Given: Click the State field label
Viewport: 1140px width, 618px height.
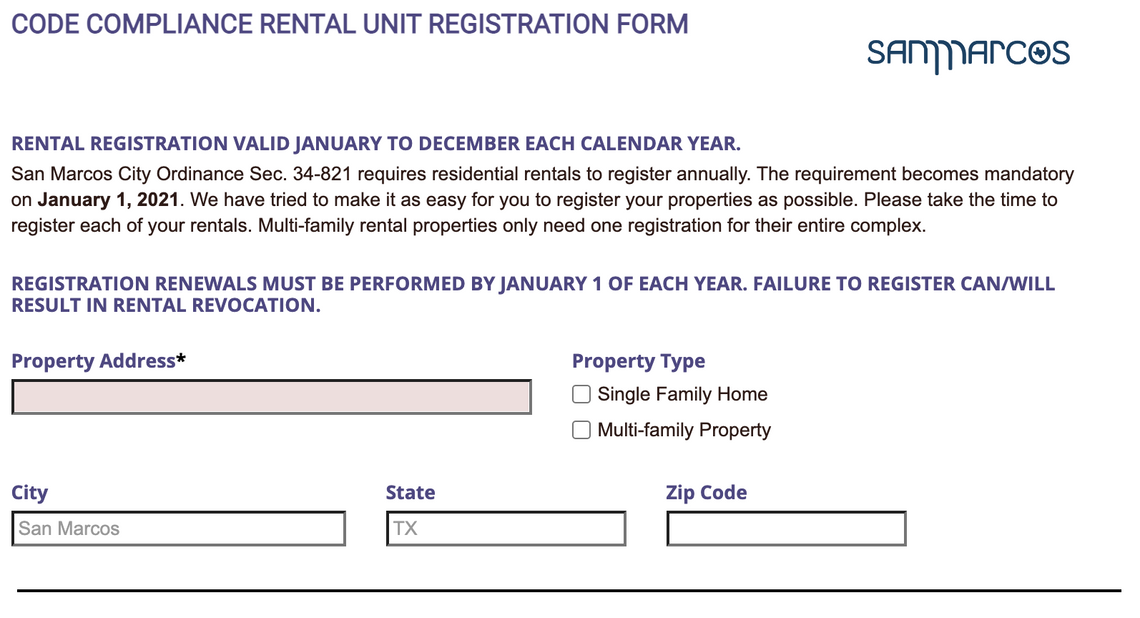Looking at the screenshot, I should (x=410, y=492).
